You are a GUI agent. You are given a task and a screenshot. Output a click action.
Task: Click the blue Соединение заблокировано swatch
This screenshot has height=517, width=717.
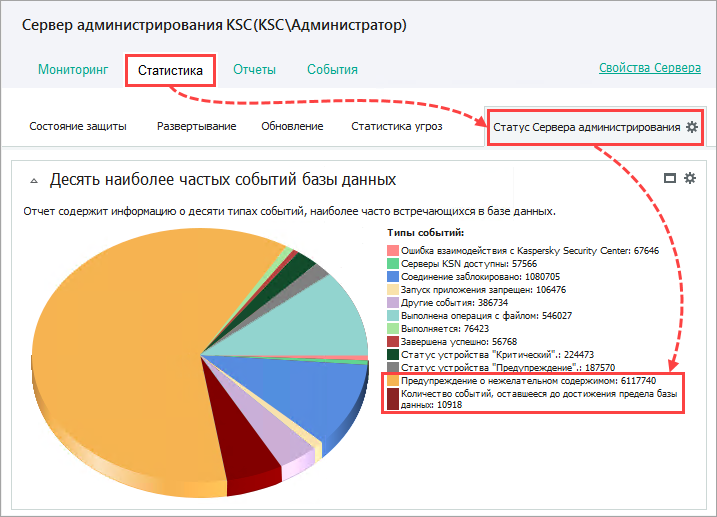pyautogui.click(x=393, y=277)
